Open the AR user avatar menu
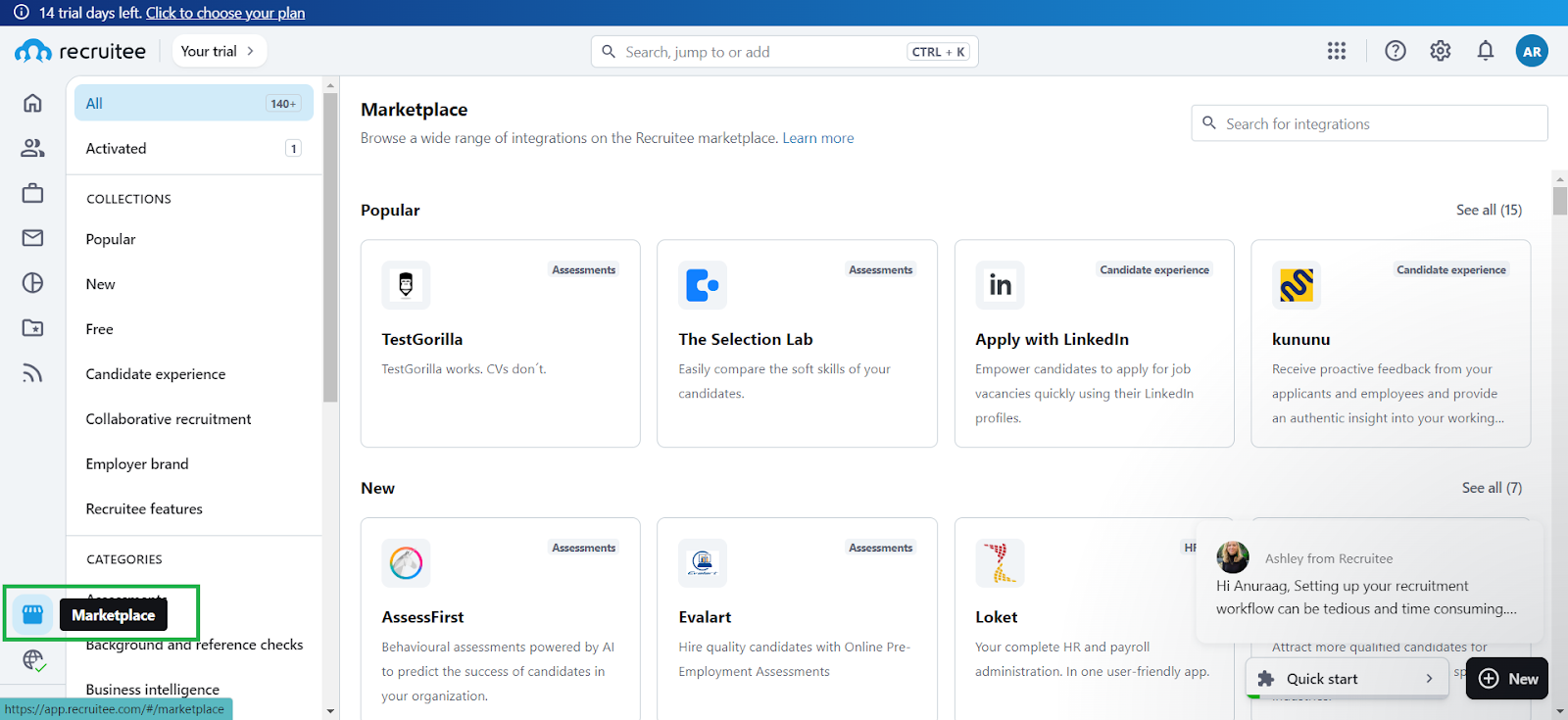 (1532, 51)
